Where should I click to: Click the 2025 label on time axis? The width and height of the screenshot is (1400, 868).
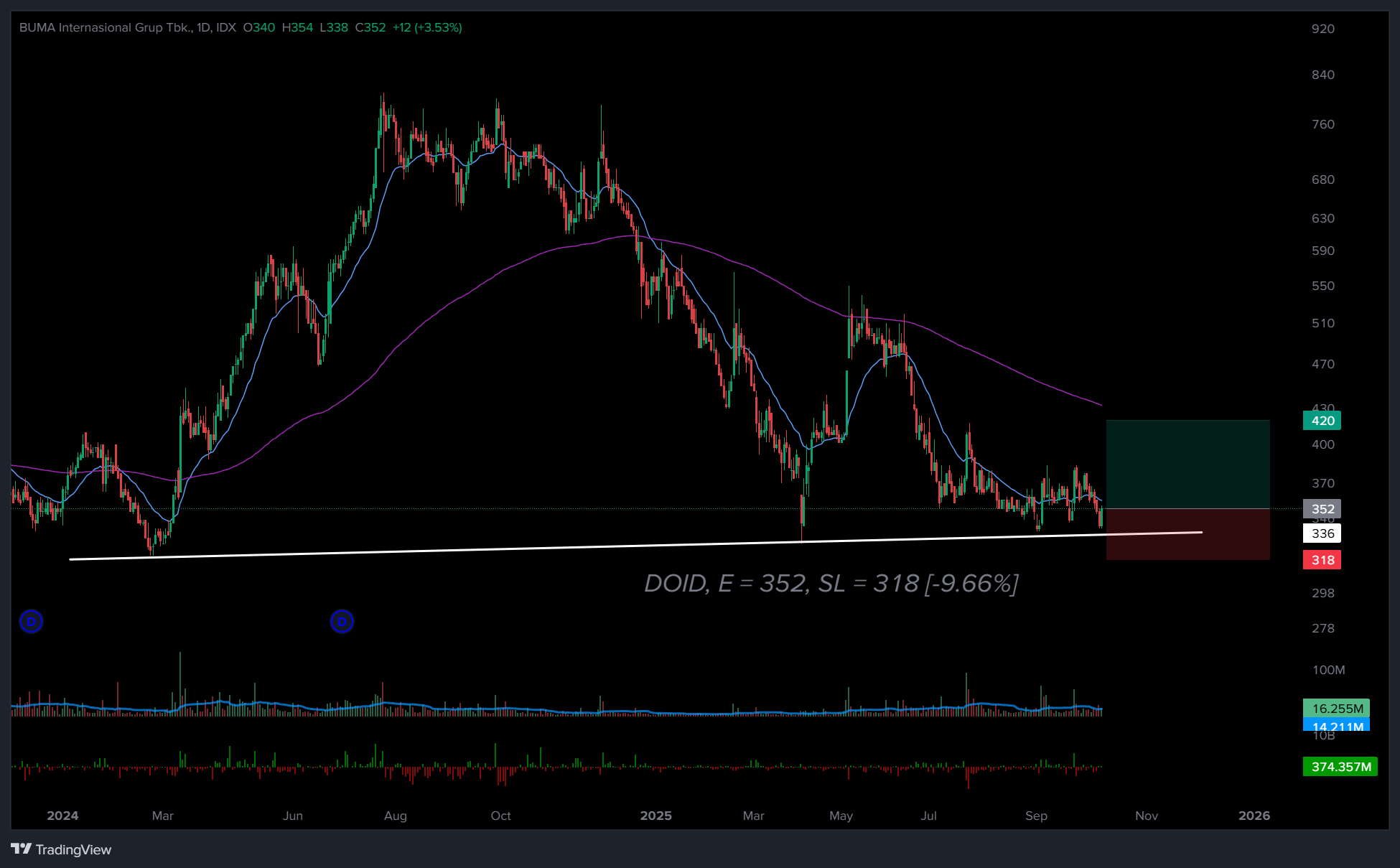pos(655,816)
